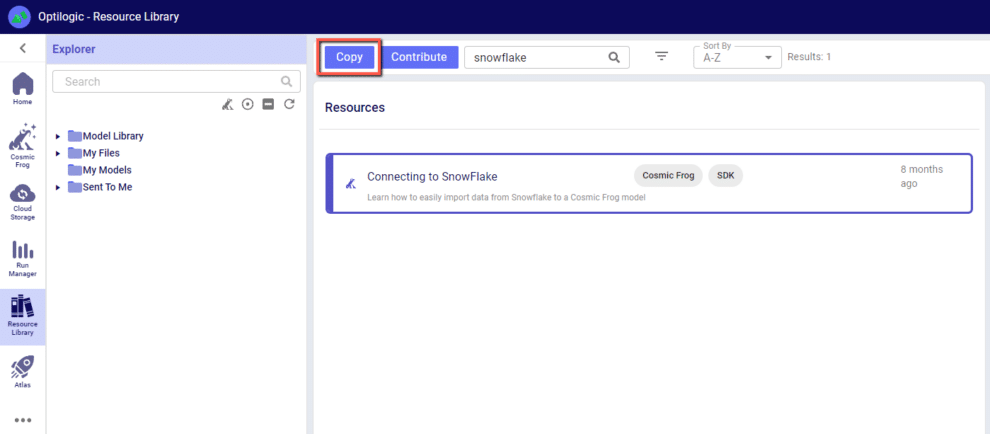Open Cloud Storage

click(23, 202)
